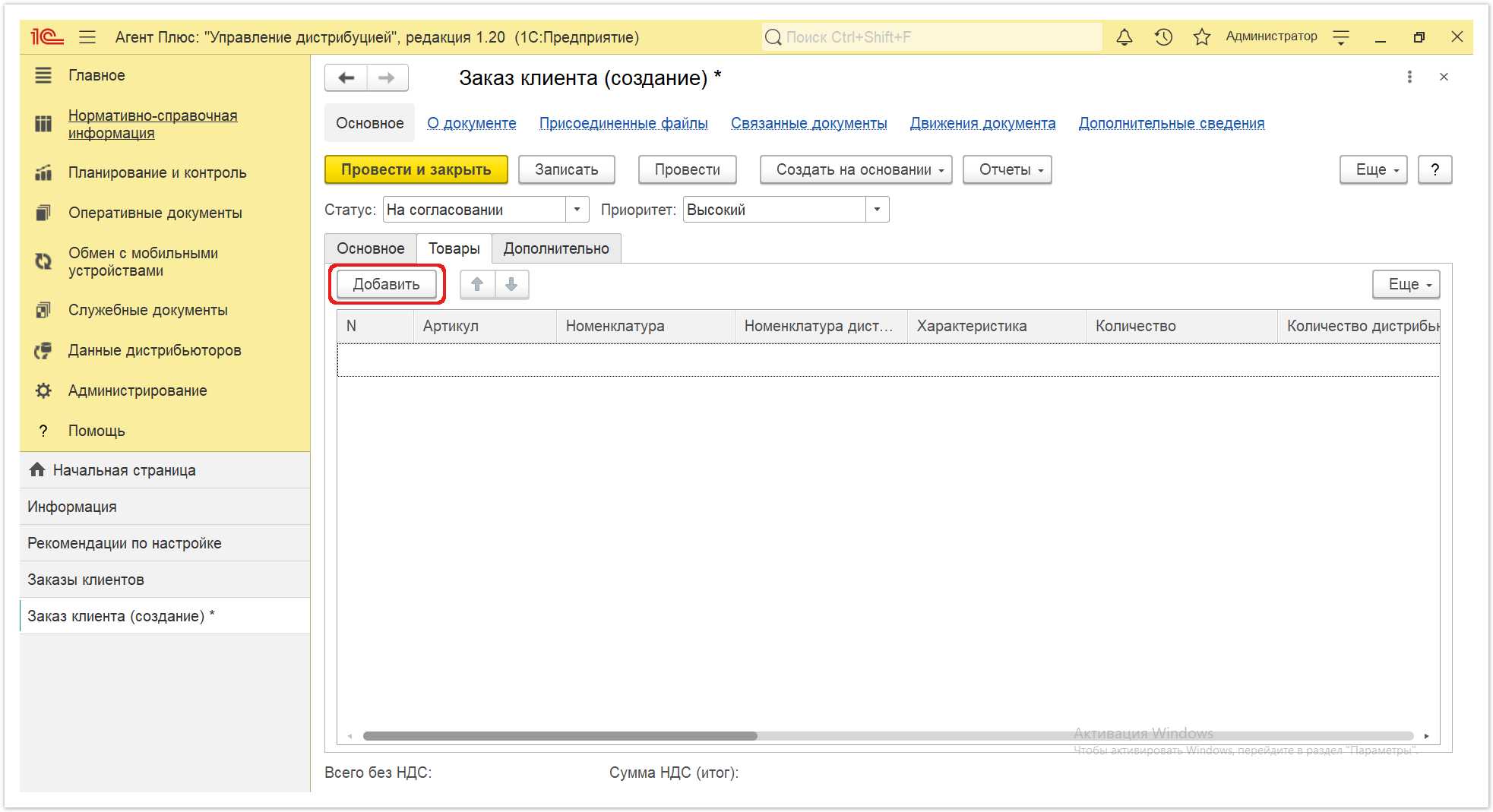Open the notifications bell icon
This screenshot has height=812, width=1493.
pyautogui.click(x=1124, y=37)
